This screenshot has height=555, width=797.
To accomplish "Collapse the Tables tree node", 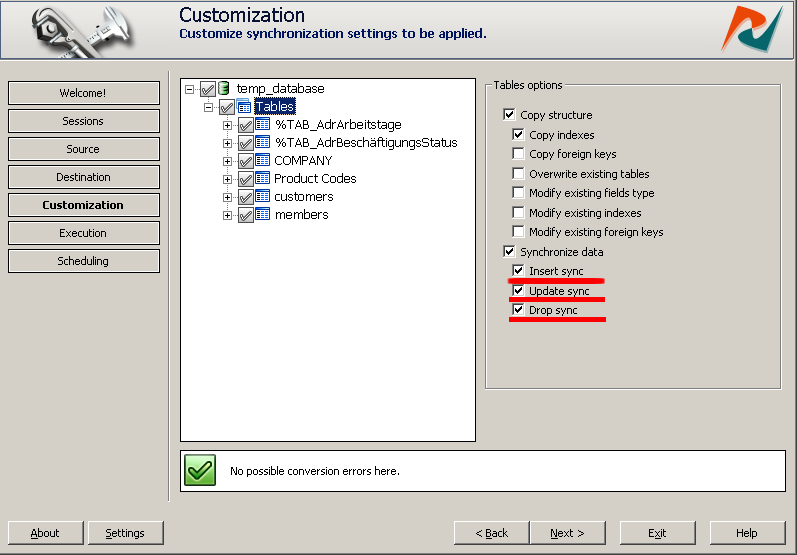I will click(208, 107).
